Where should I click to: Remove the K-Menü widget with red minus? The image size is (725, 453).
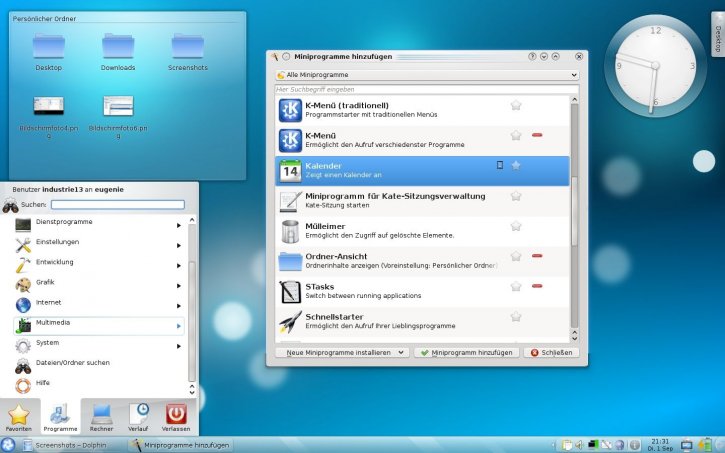pos(537,135)
